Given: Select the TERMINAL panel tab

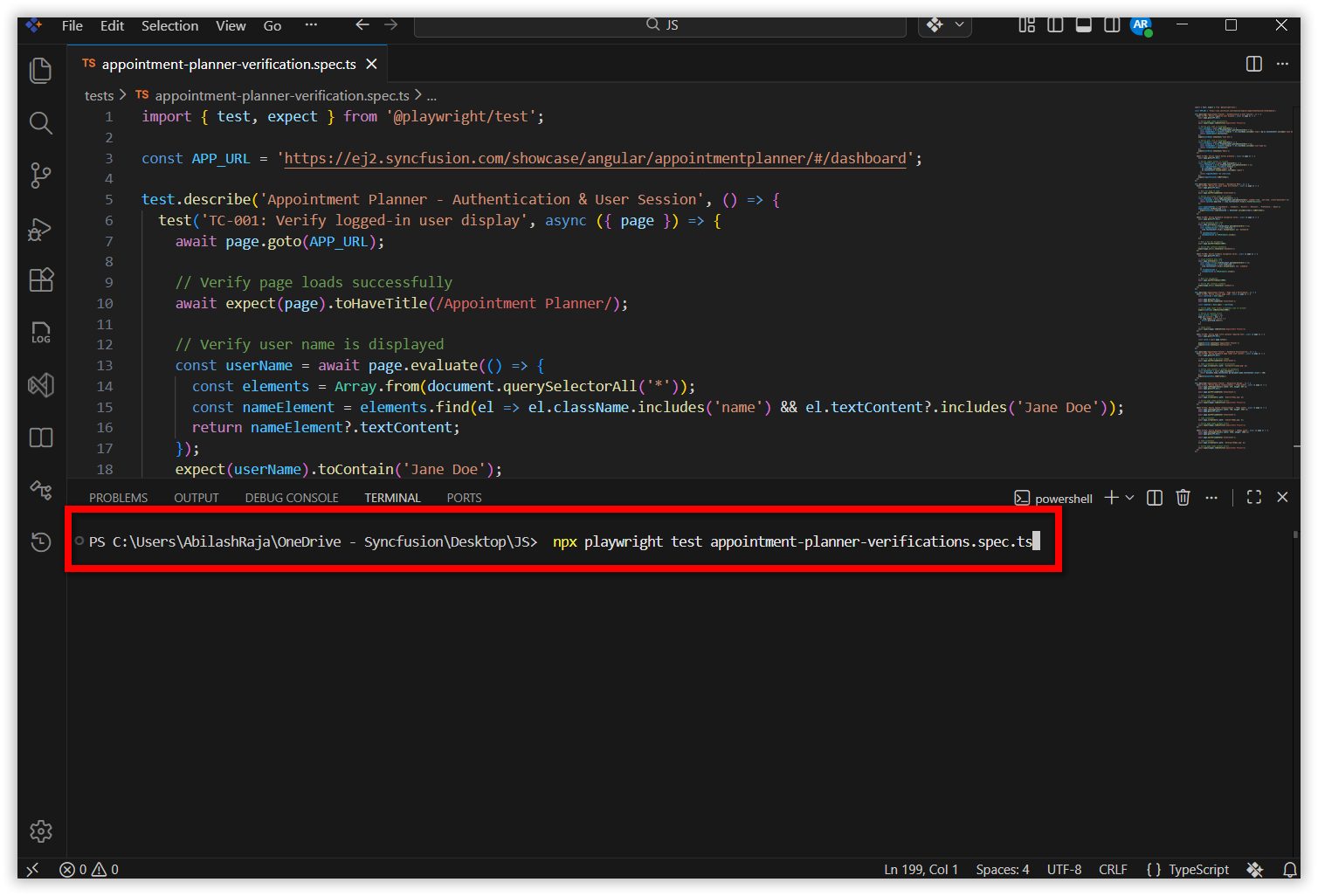Looking at the screenshot, I should [x=392, y=498].
